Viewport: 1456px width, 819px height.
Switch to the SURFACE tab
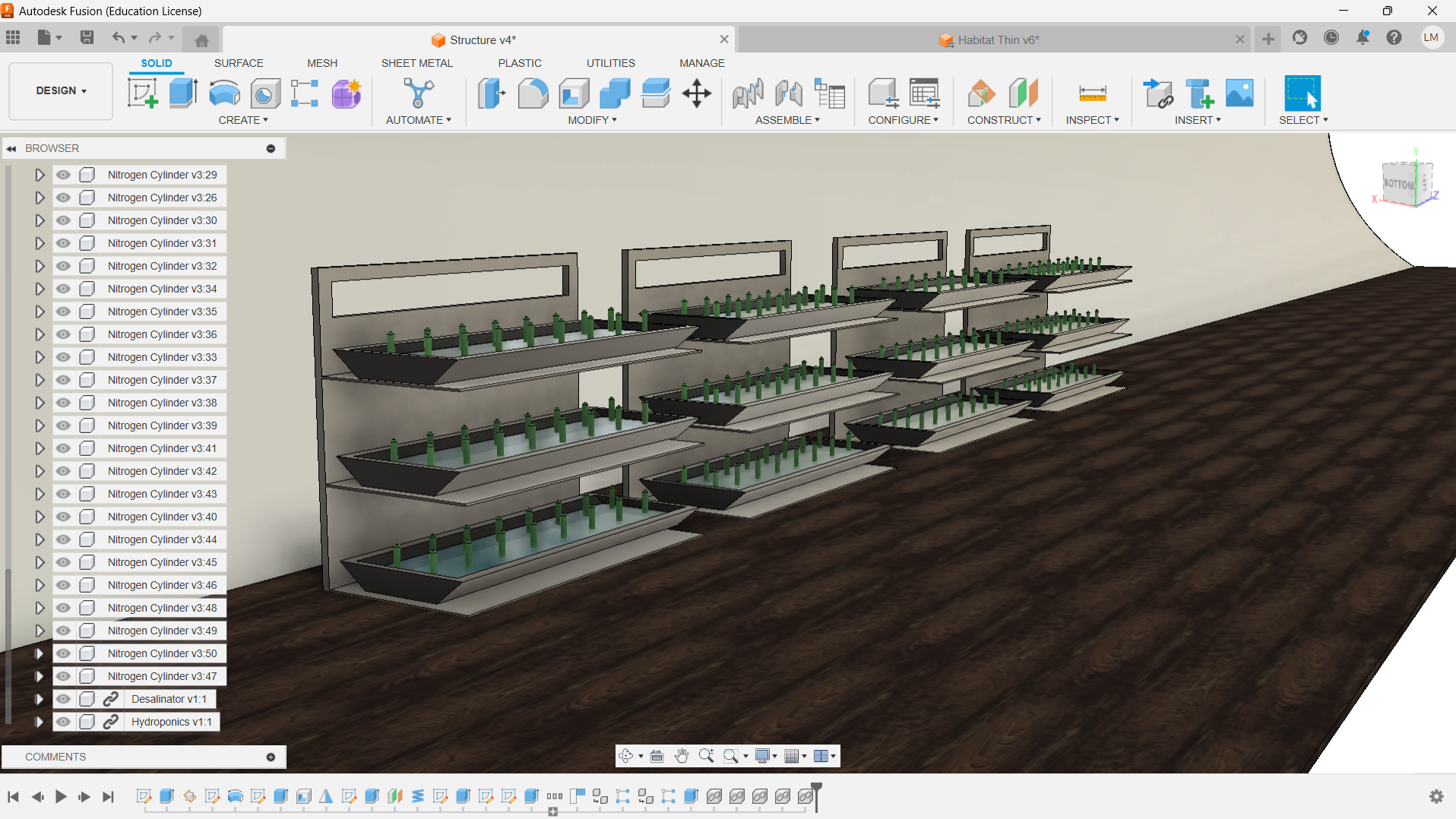[x=239, y=63]
